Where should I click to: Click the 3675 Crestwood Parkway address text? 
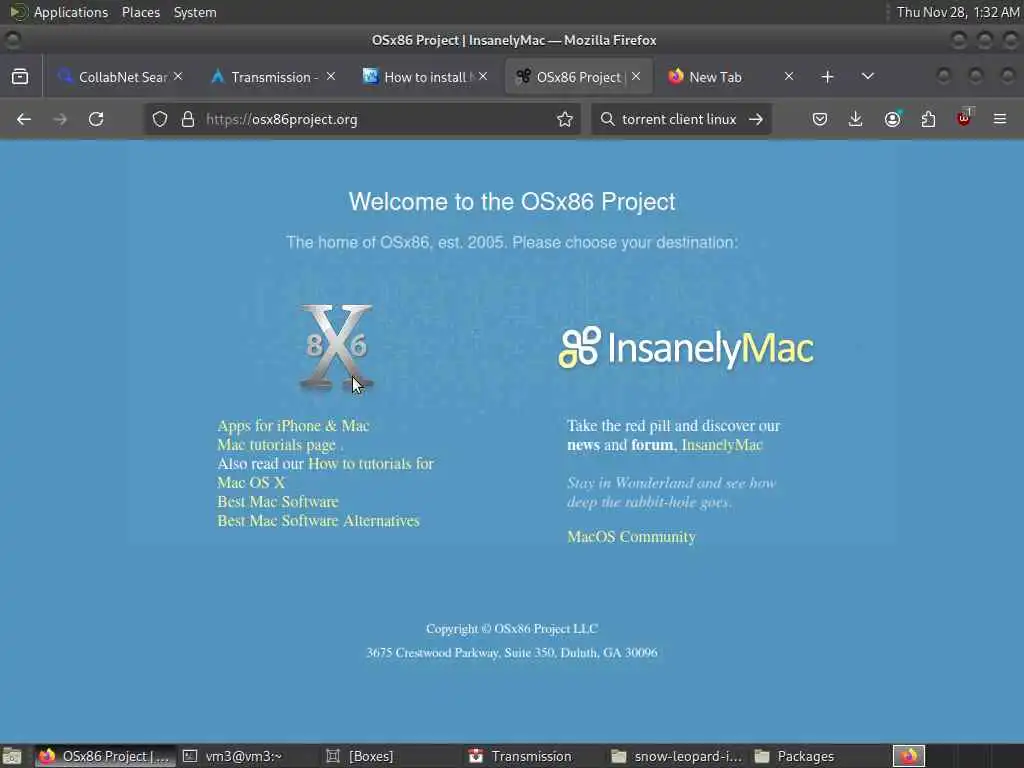511,652
